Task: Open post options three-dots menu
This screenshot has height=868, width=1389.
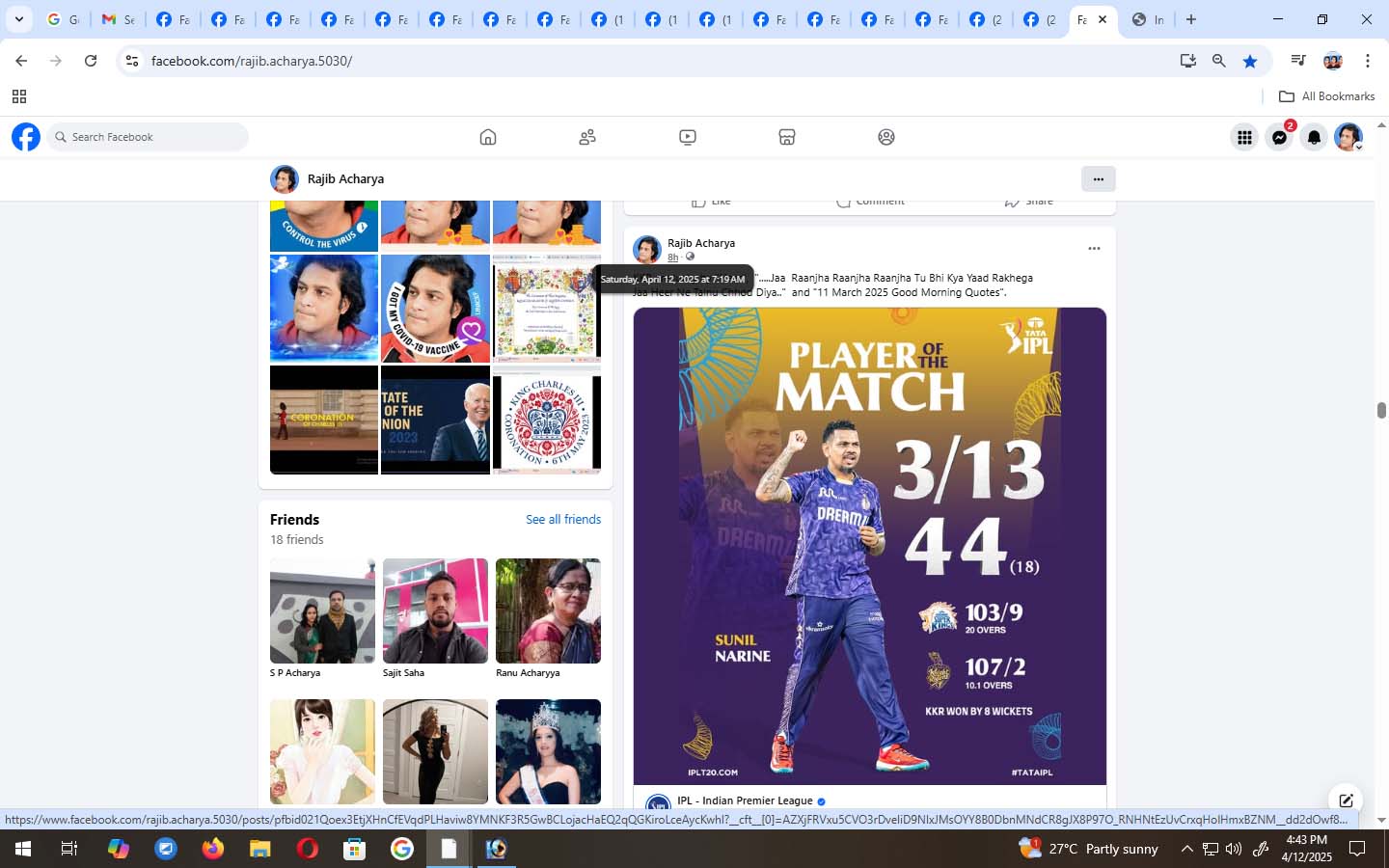Action: tap(1094, 249)
